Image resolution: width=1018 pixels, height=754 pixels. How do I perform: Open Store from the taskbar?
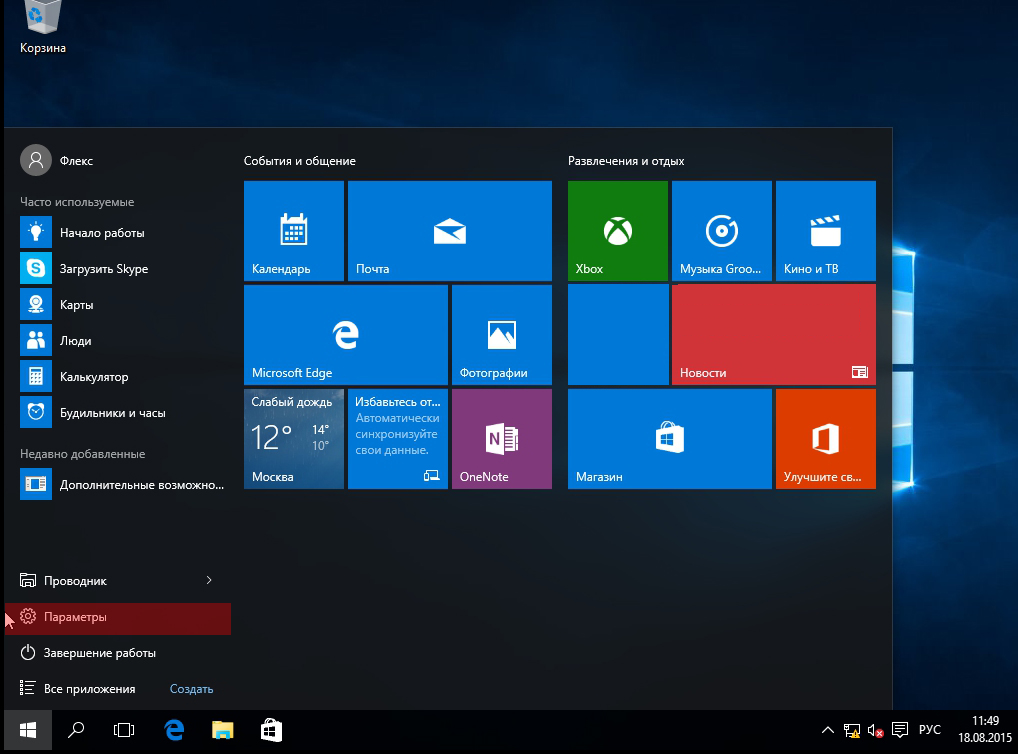click(x=271, y=731)
